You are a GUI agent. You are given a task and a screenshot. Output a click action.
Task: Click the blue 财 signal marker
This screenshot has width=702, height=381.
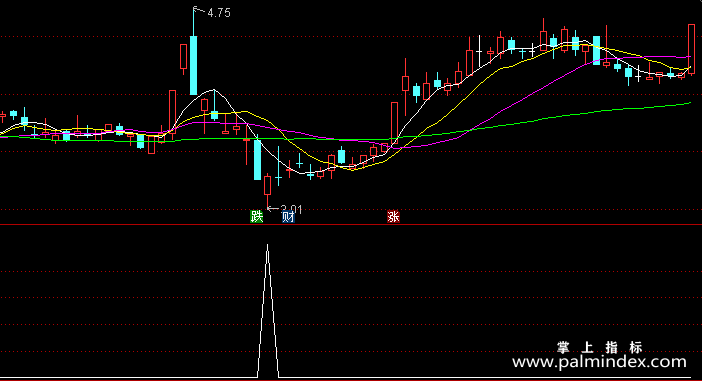288,217
